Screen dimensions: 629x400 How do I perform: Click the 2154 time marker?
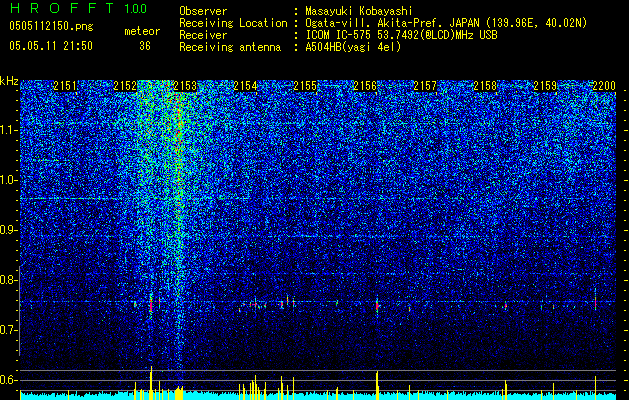pos(246,86)
